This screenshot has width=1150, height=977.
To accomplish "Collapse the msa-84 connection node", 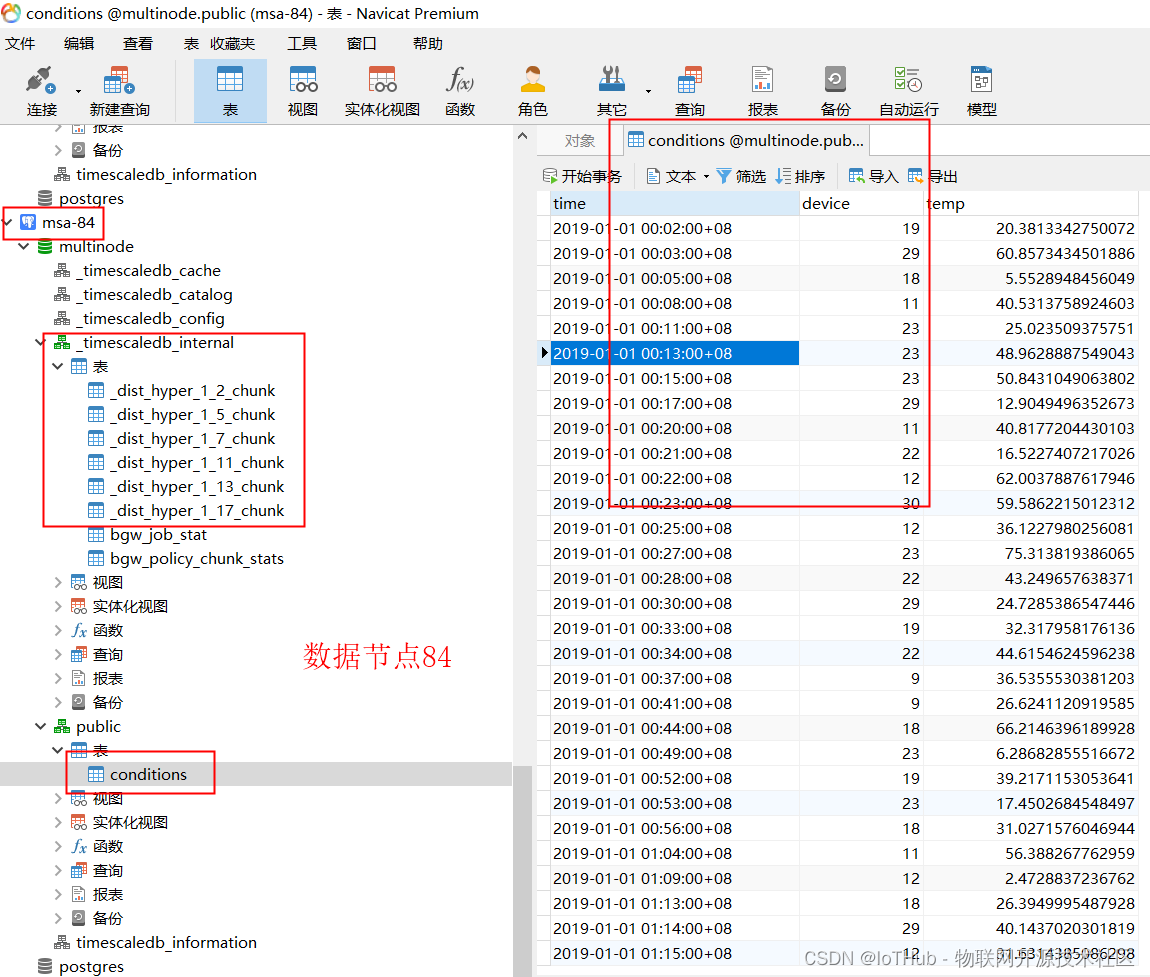I will point(8,222).
